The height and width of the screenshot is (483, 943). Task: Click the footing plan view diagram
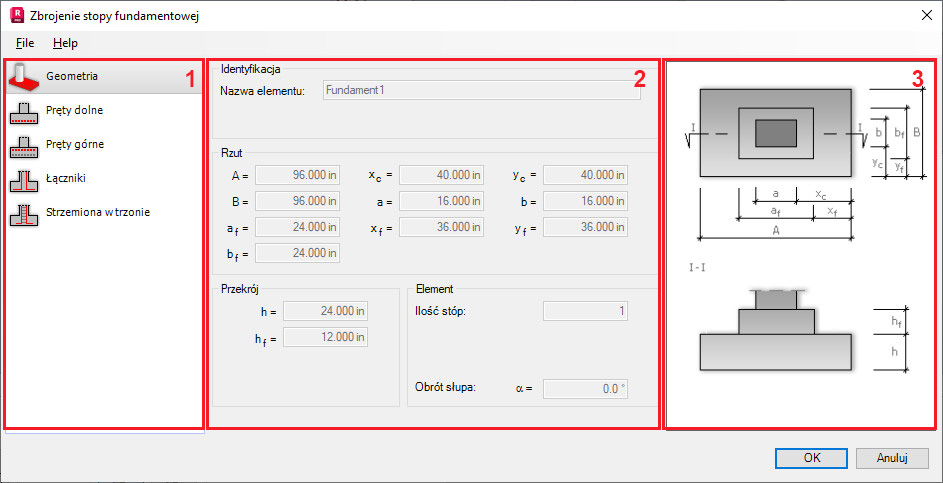pos(776,133)
